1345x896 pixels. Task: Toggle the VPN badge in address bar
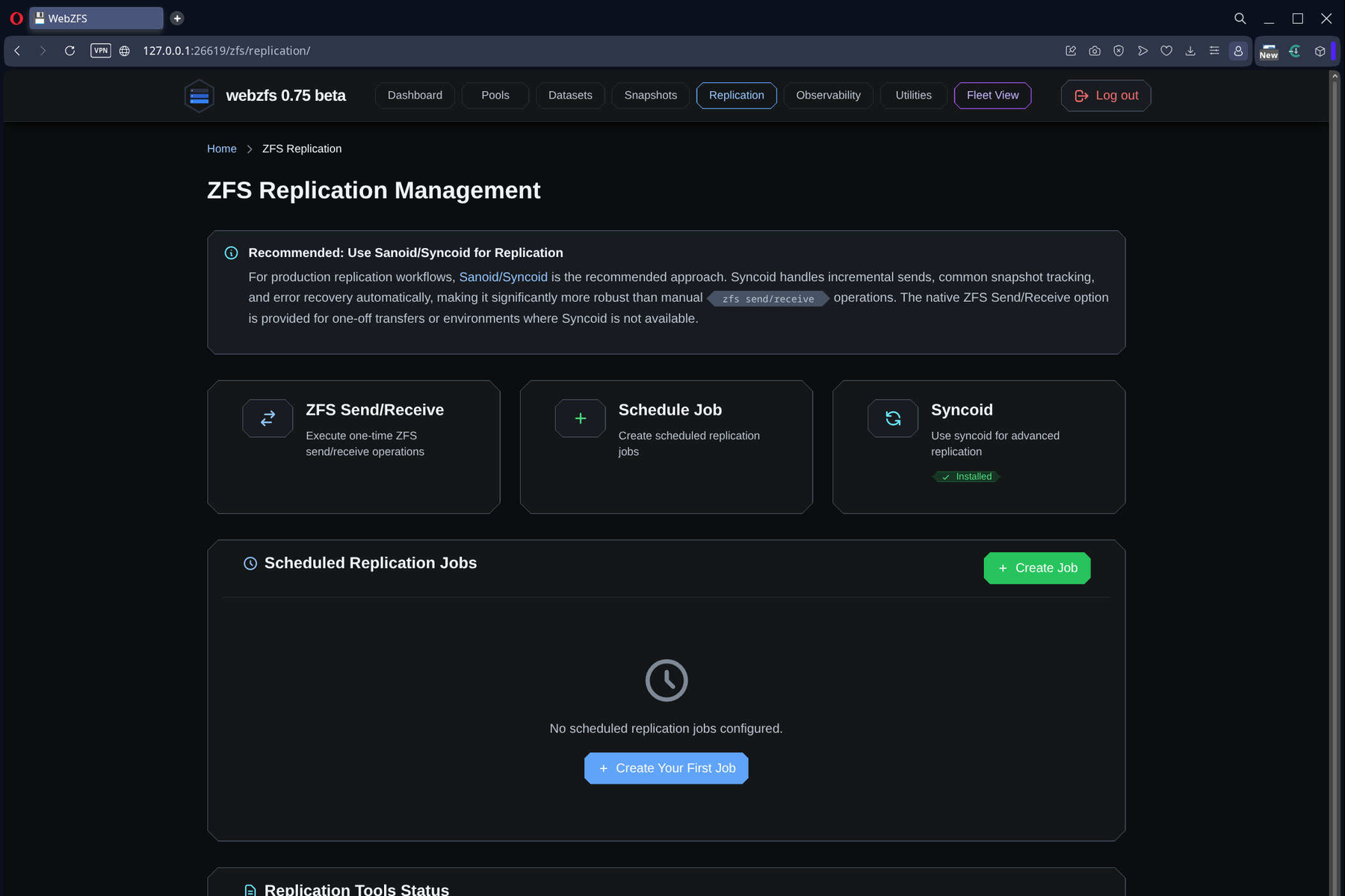(101, 51)
